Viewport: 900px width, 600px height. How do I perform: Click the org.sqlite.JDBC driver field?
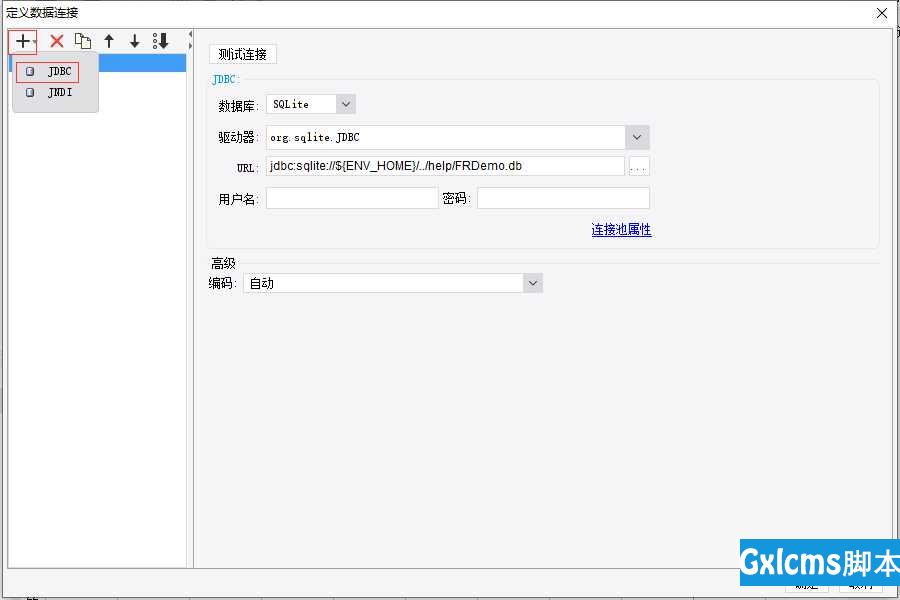pos(445,137)
